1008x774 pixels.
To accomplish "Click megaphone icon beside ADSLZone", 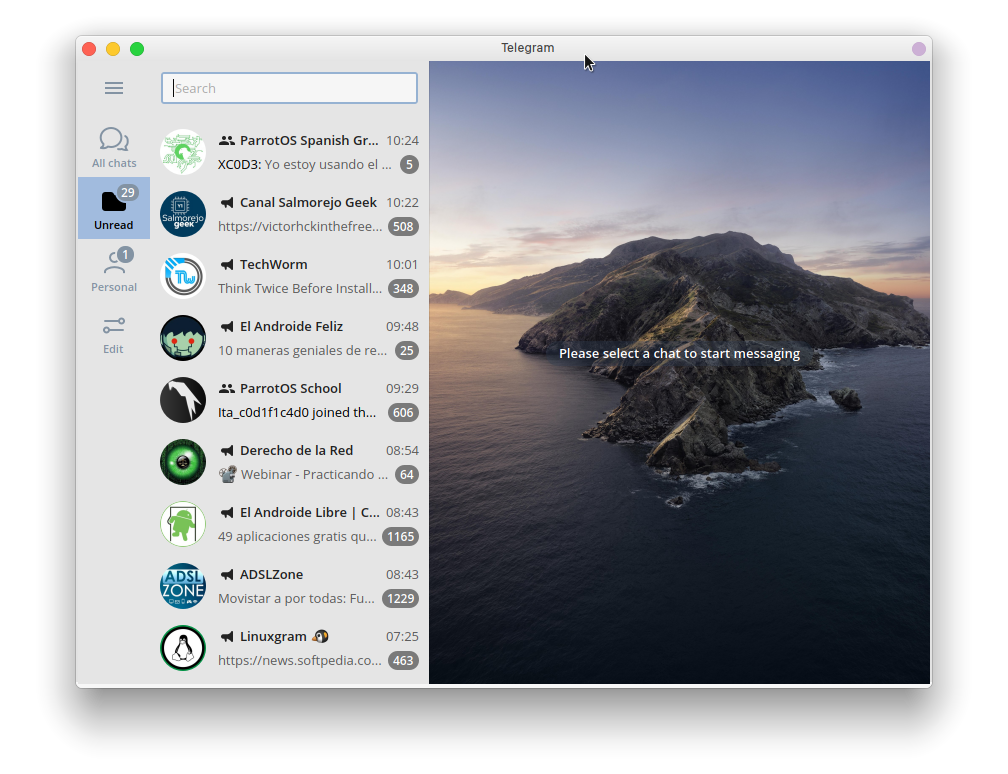I will pos(226,575).
